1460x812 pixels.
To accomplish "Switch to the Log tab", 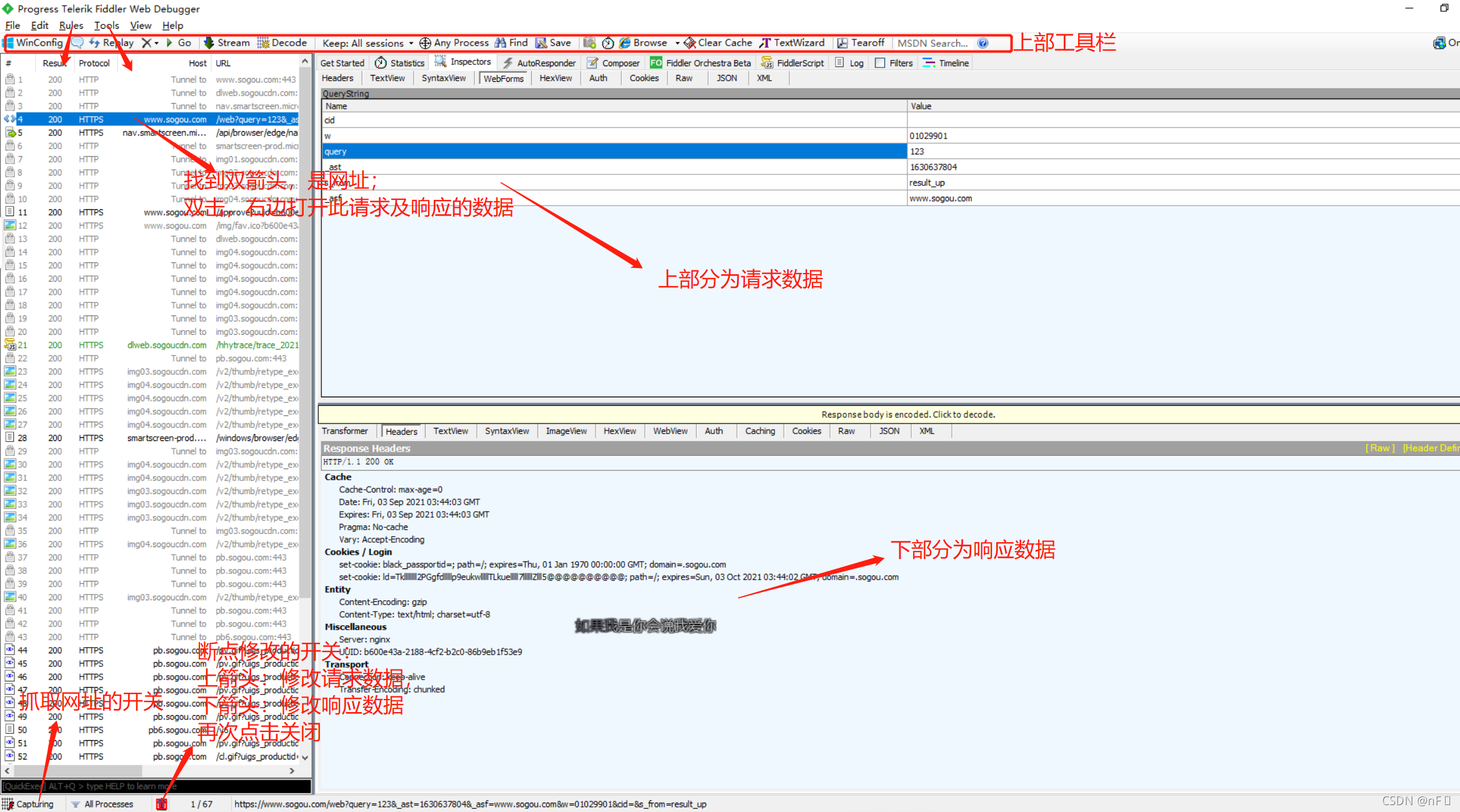I will point(849,62).
